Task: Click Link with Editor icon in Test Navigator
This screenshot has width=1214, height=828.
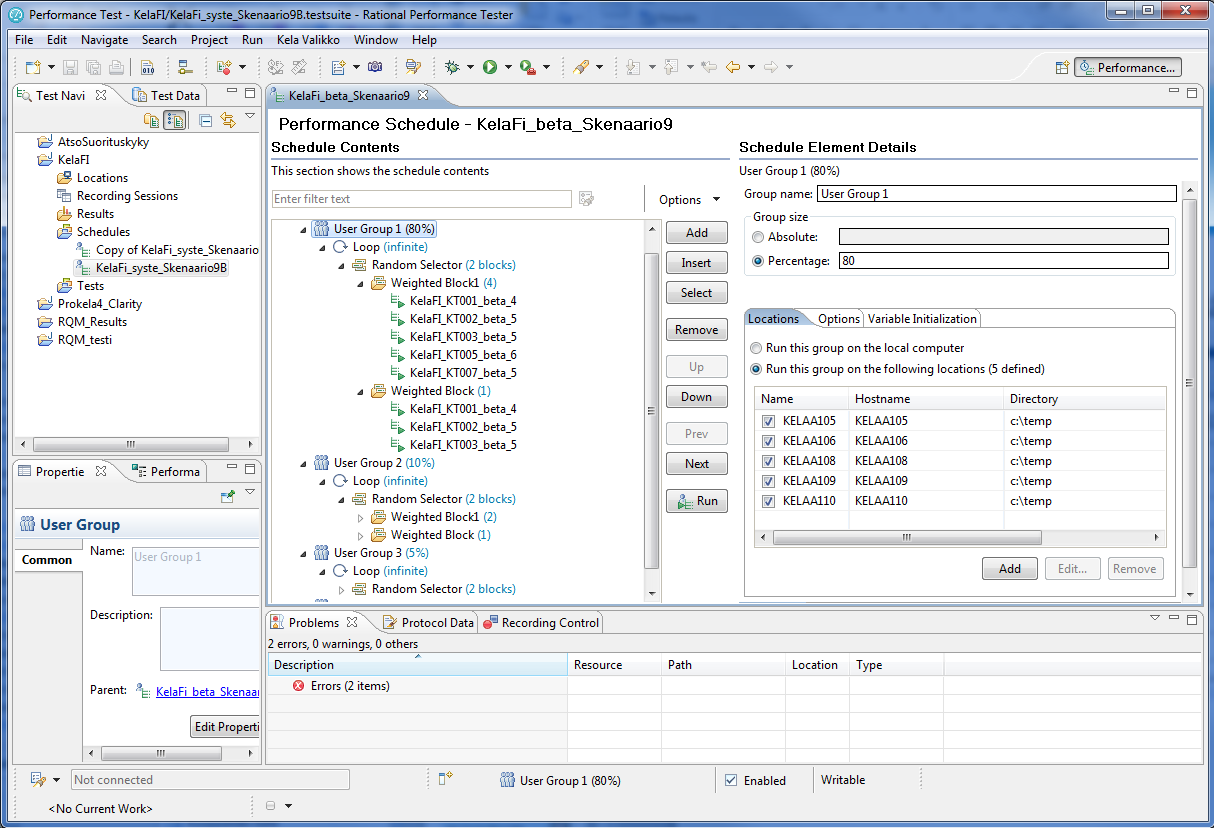Action: [227, 120]
